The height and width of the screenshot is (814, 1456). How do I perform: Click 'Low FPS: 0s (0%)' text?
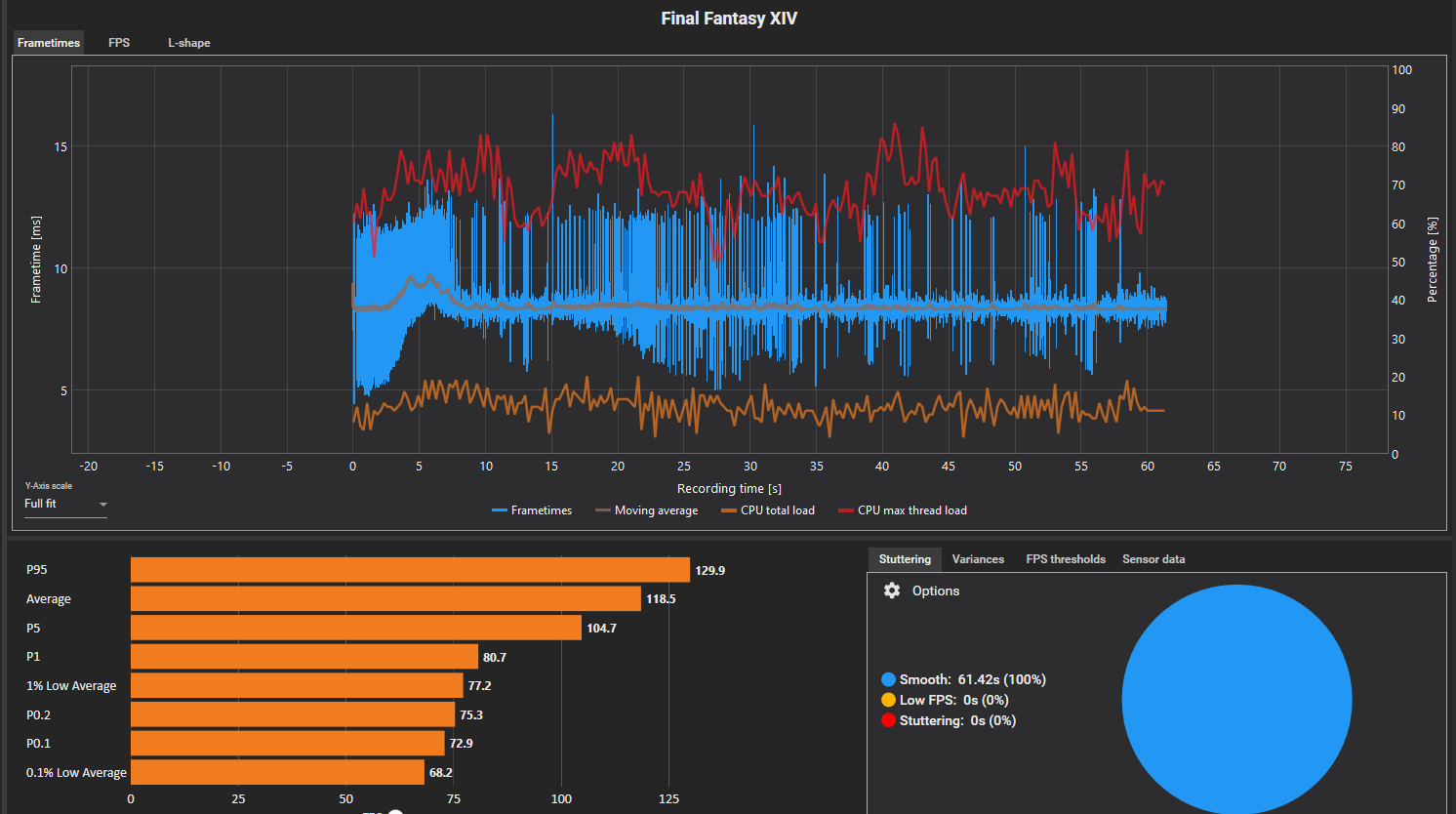pyautogui.click(x=954, y=700)
